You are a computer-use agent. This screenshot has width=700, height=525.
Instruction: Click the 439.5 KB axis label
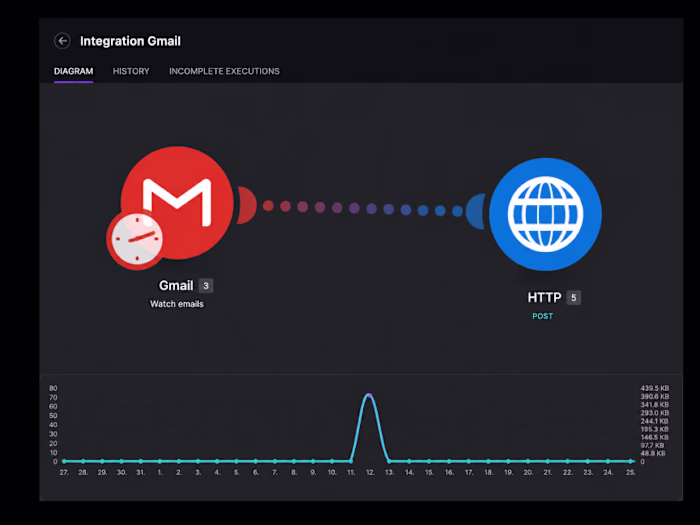tap(654, 388)
